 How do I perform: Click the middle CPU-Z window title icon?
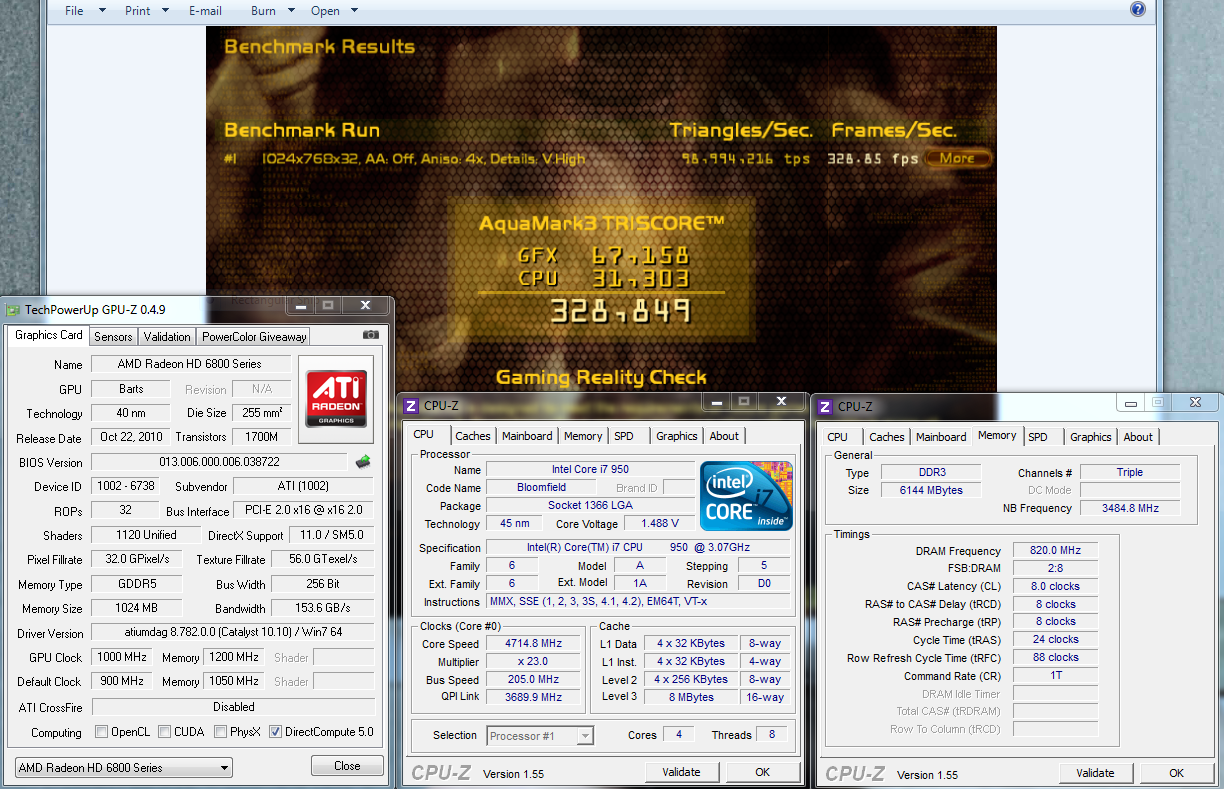(x=411, y=405)
